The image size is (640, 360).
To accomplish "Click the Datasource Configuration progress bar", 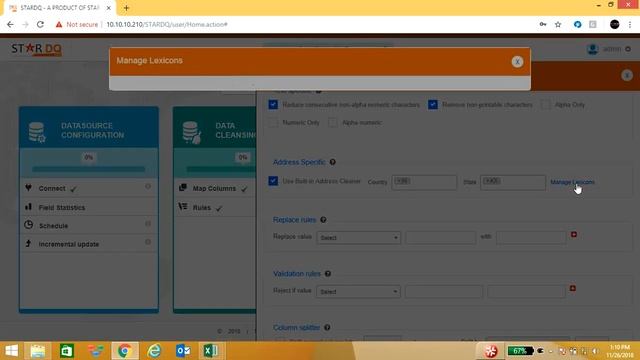I will click(89, 169).
